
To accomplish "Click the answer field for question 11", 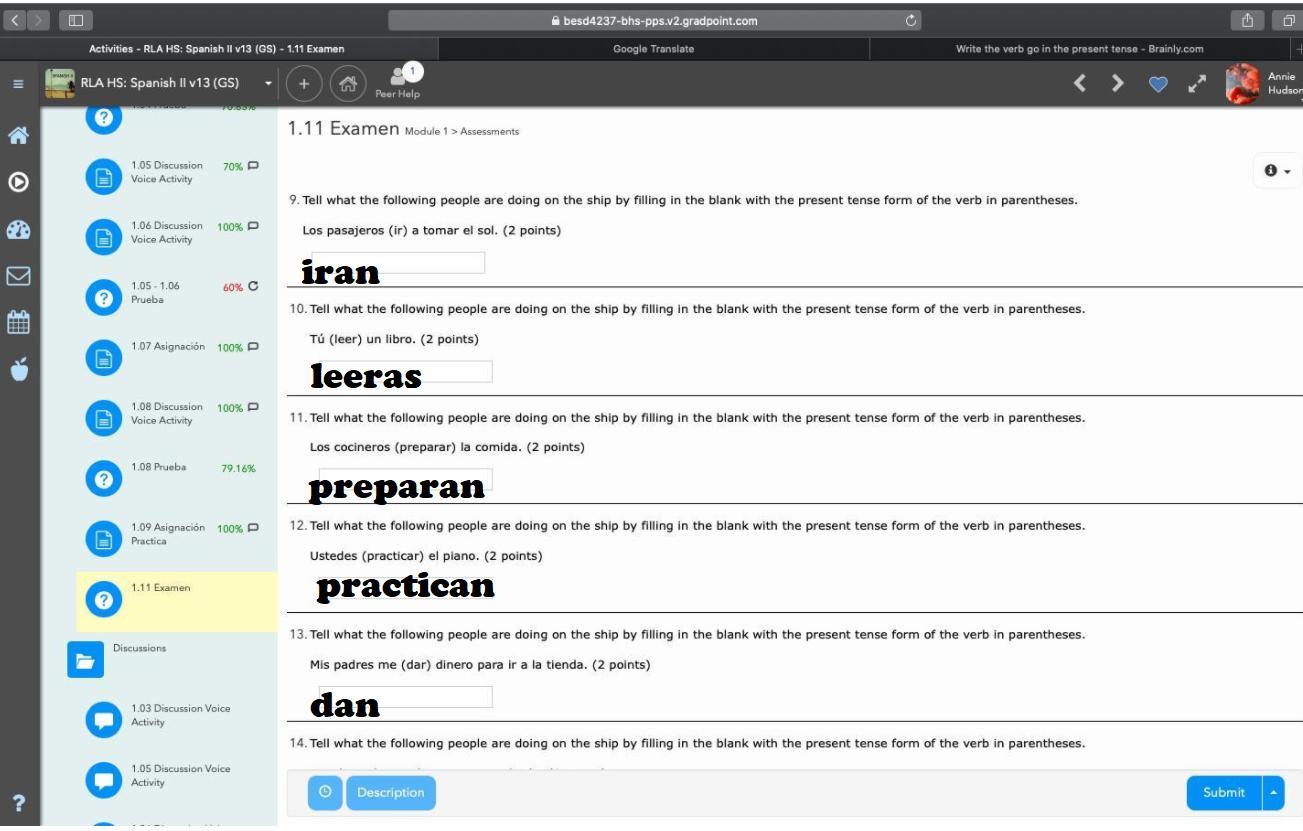I will point(405,480).
